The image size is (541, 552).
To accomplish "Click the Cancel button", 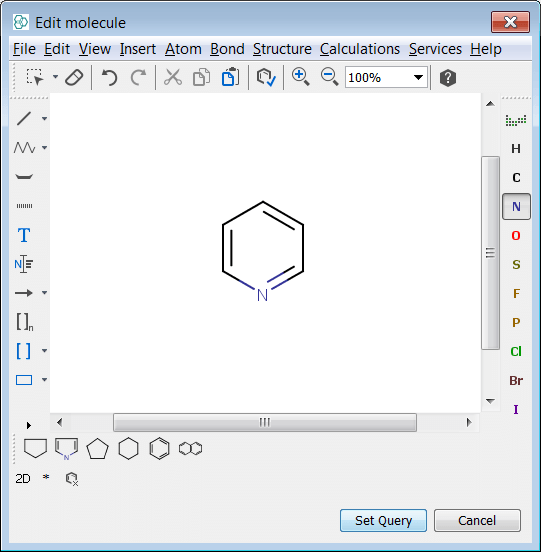I will [x=477, y=520].
